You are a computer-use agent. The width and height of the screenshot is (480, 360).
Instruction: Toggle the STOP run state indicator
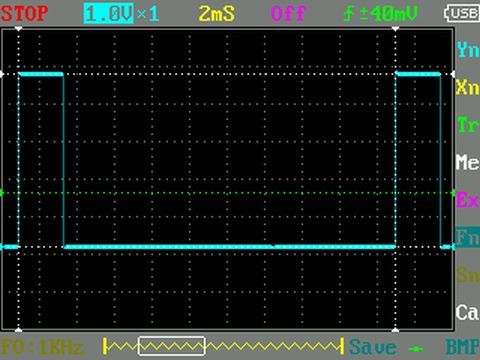24,14
